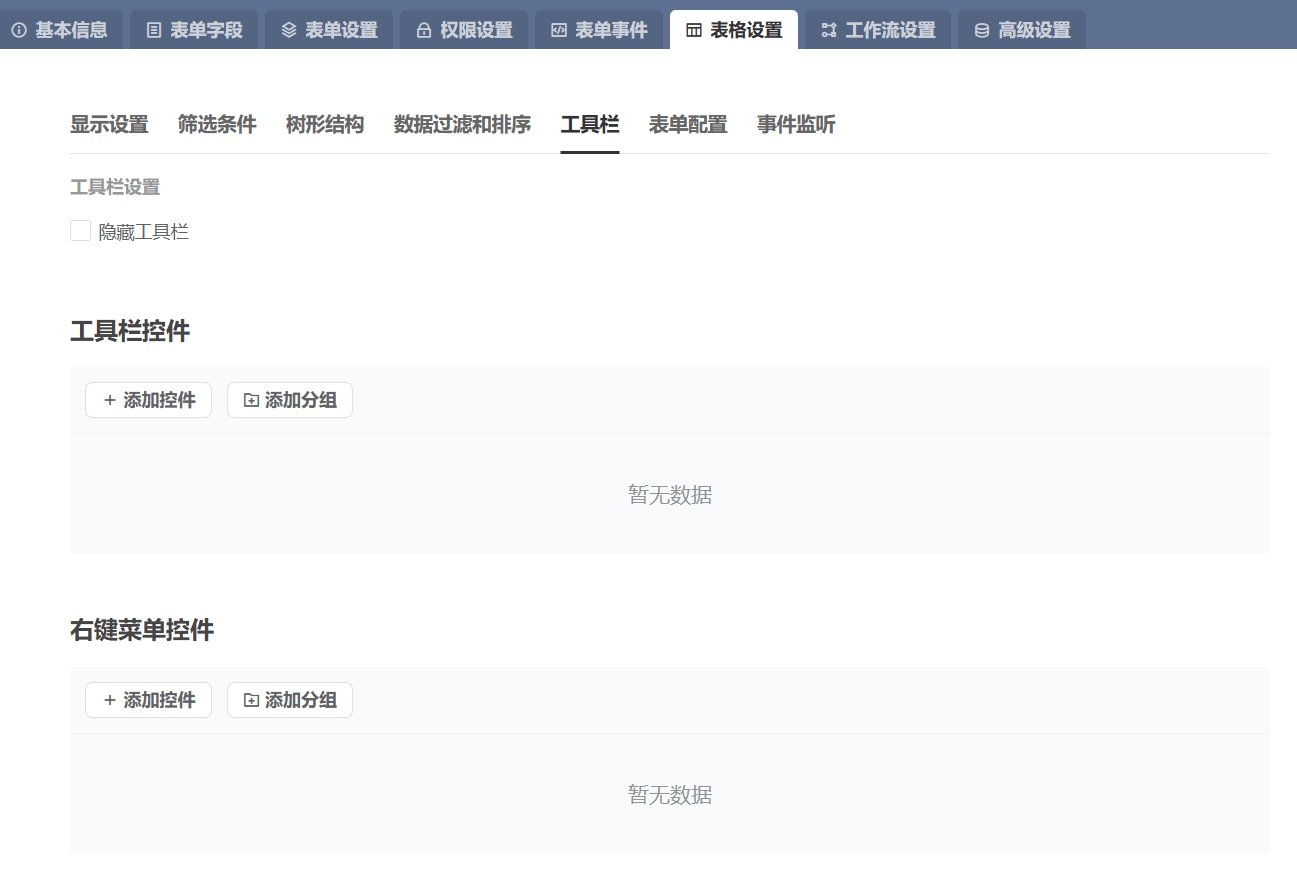1297x883 pixels.
Task: Open the 表单字段 tab
Action: pyautogui.click(x=194, y=30)
